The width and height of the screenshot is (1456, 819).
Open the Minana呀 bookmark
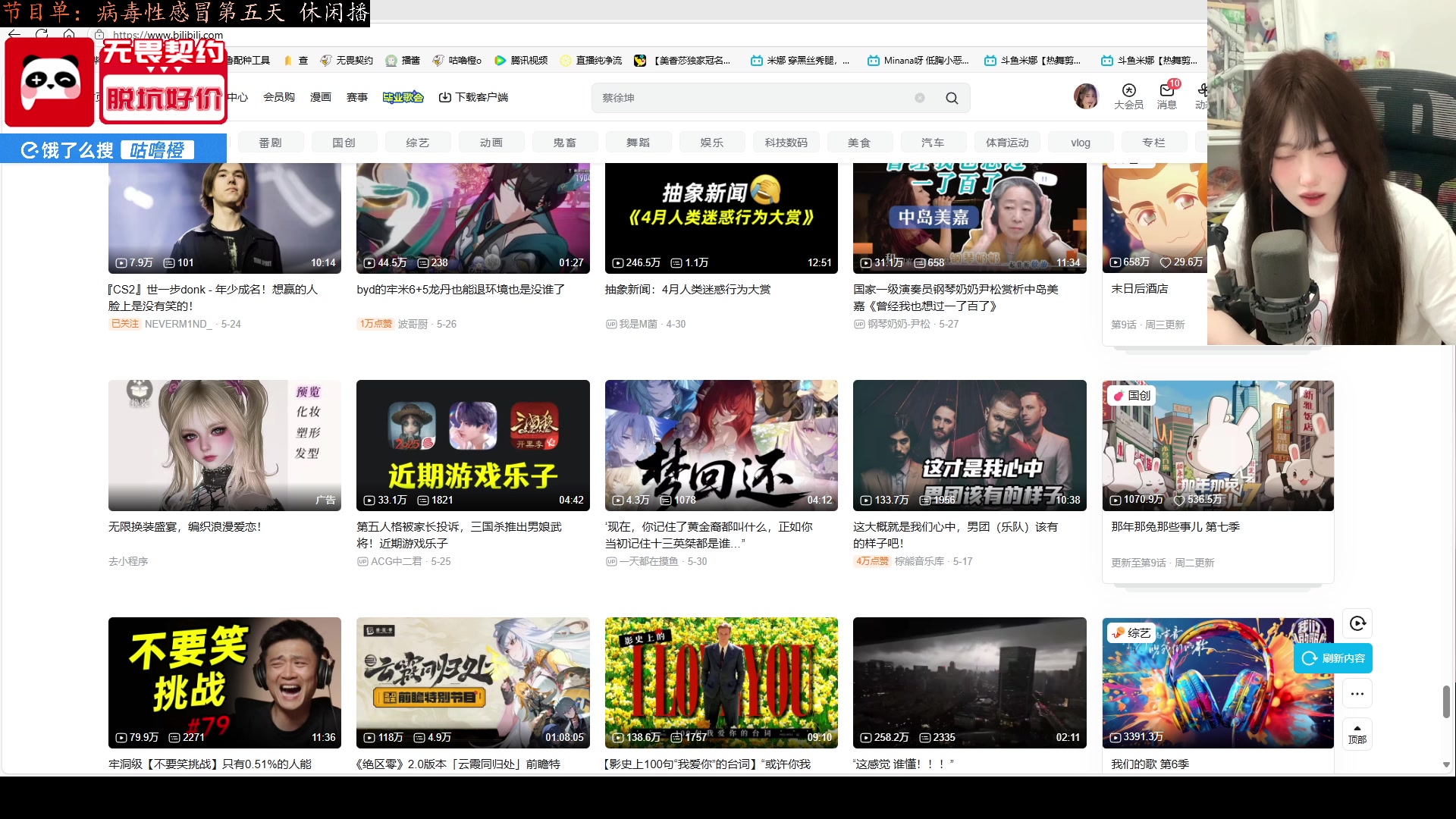(918, 60)
